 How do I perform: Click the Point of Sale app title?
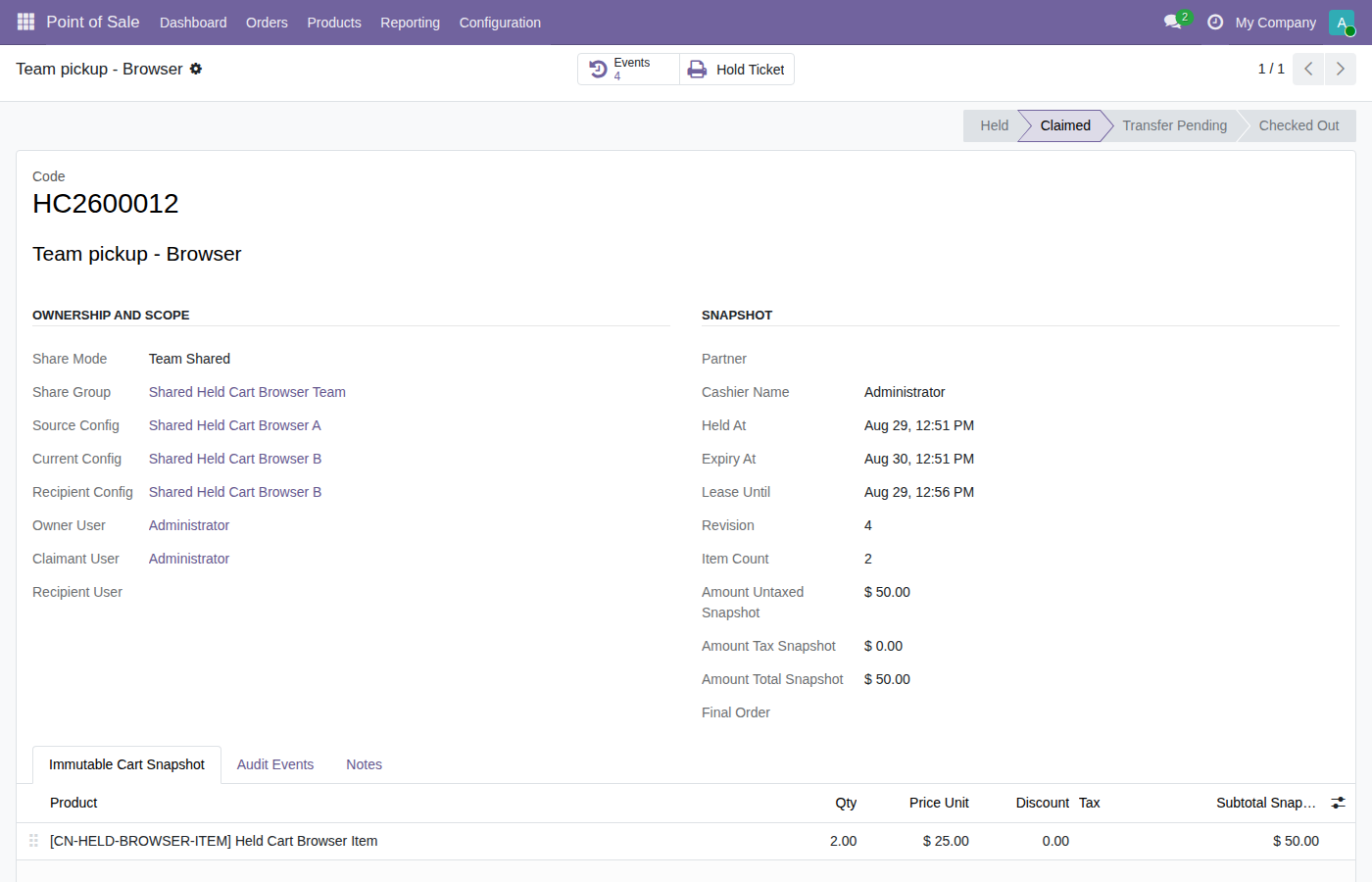click(x=93, y=22)
